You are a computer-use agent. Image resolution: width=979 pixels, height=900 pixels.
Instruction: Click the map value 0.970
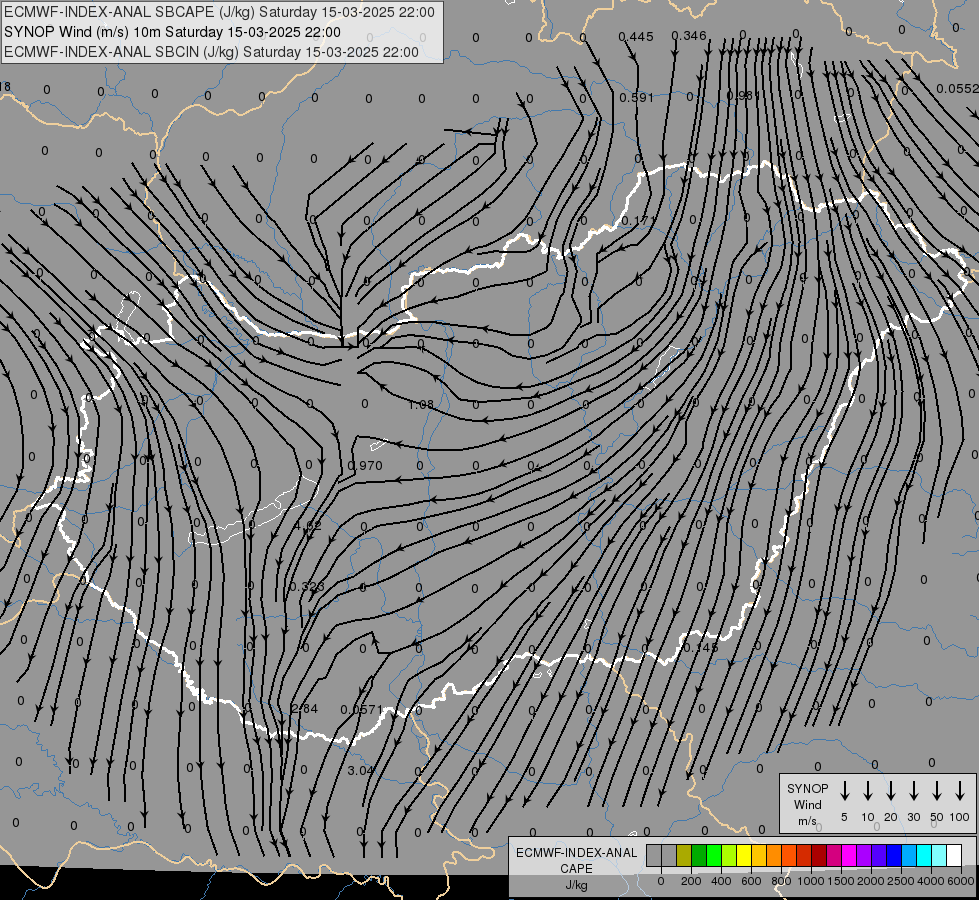click(365, 465)
